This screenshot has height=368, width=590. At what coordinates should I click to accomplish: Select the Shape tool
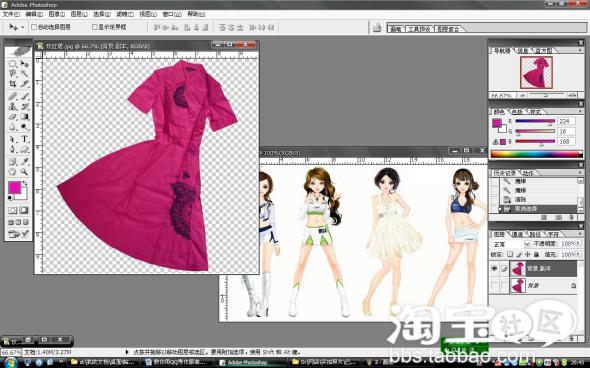click(x=24, y=149)
